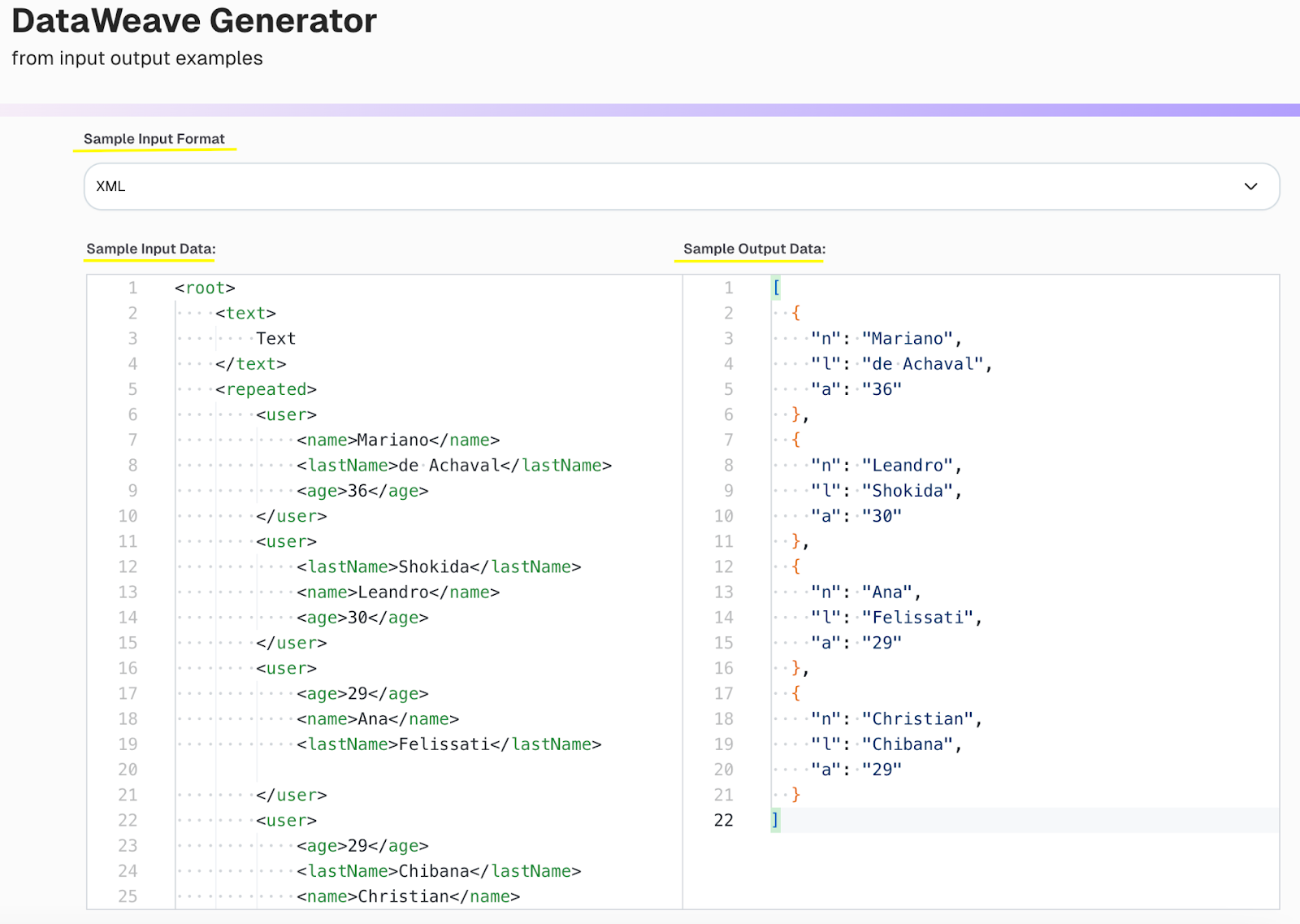Click the <age>30</age> line
The height and width of the screenshot is (924, 1300).
(362, 618)
